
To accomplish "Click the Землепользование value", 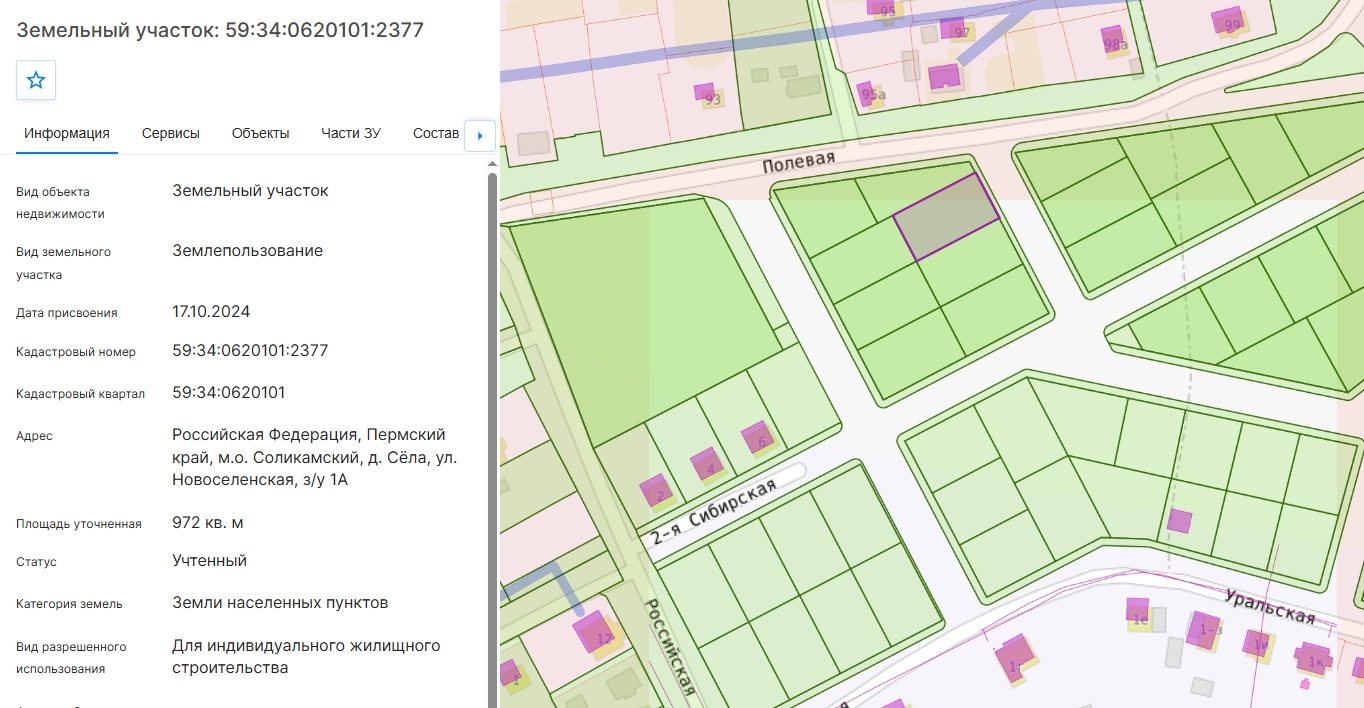I will pyautogui.click(x=247, y=250).
